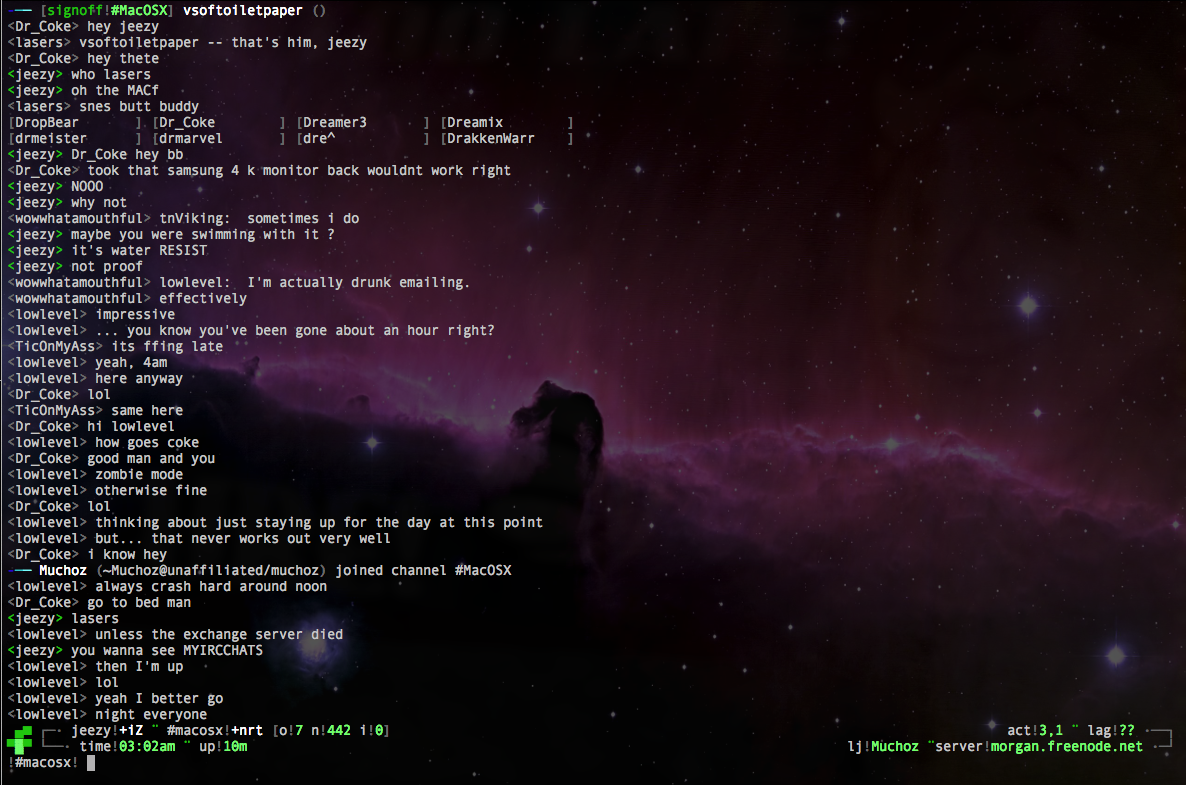This screenshot has width=1186, height=785.
Task: Select jeezy!+iZ nick mode entry
Action: (107, 731)
